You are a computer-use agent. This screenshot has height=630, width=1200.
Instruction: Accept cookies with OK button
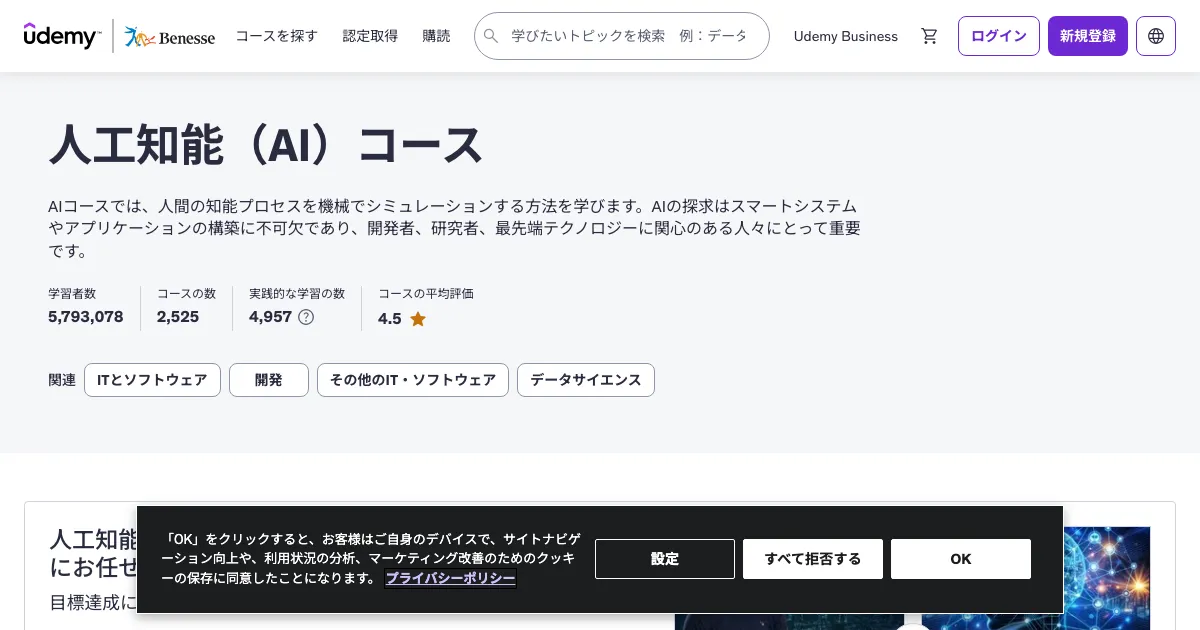[x=961, y=559]
